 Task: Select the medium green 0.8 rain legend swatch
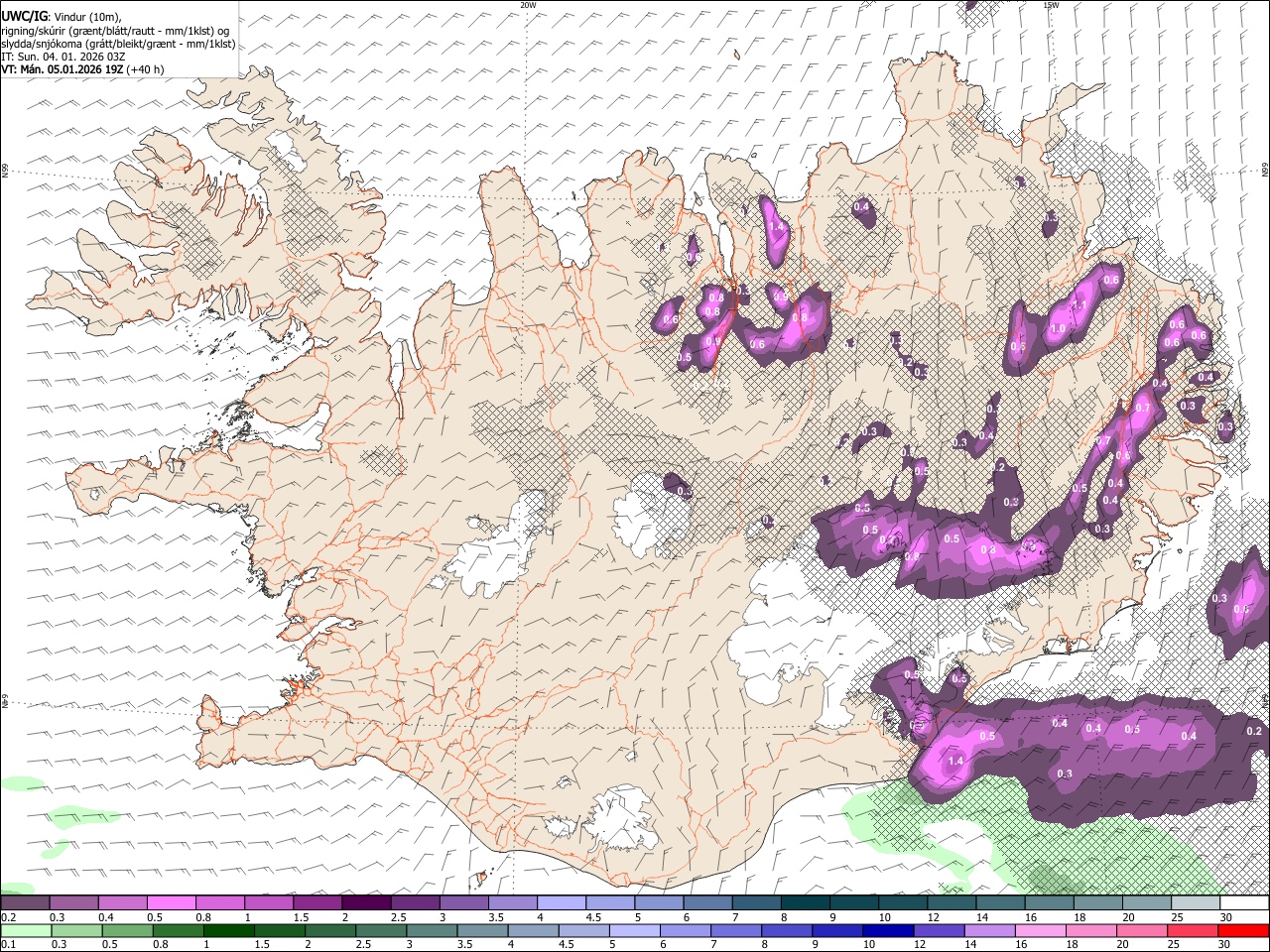(178, 930)
